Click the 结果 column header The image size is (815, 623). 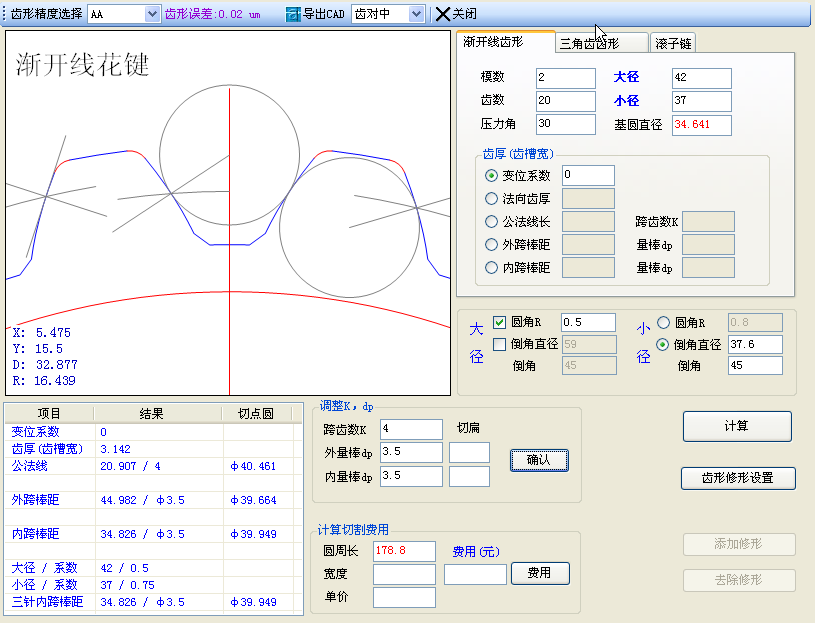pos(158,414)
